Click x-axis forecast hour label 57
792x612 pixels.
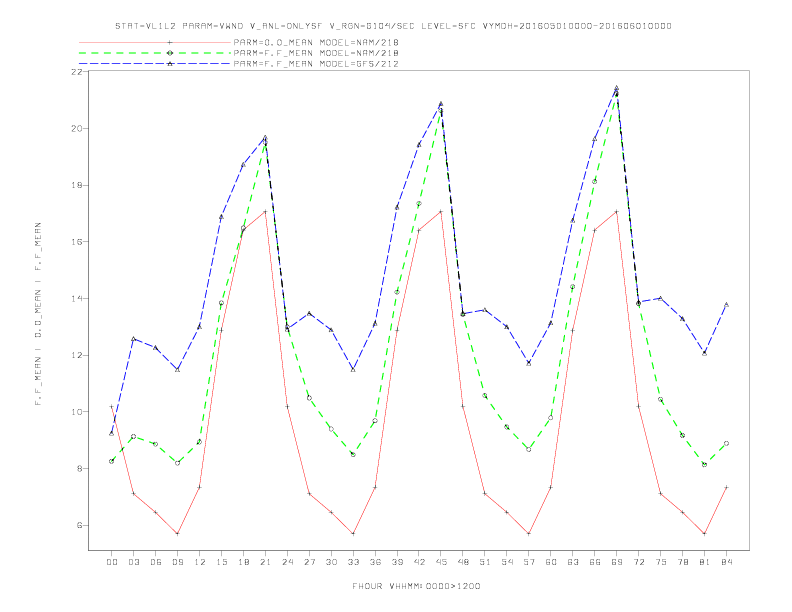coord(529,562)
